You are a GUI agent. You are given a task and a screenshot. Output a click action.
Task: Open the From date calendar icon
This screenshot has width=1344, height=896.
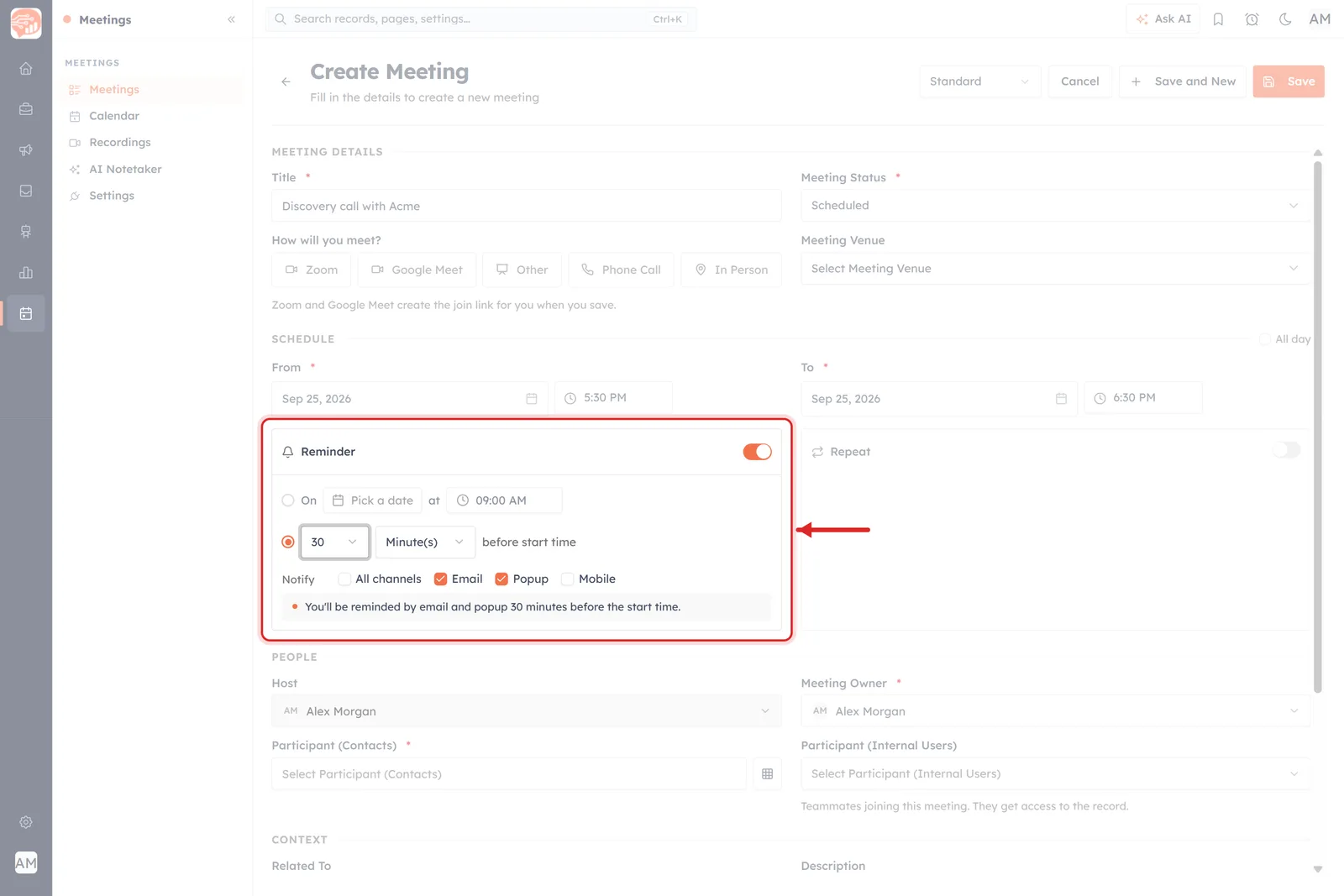[532, 399]
